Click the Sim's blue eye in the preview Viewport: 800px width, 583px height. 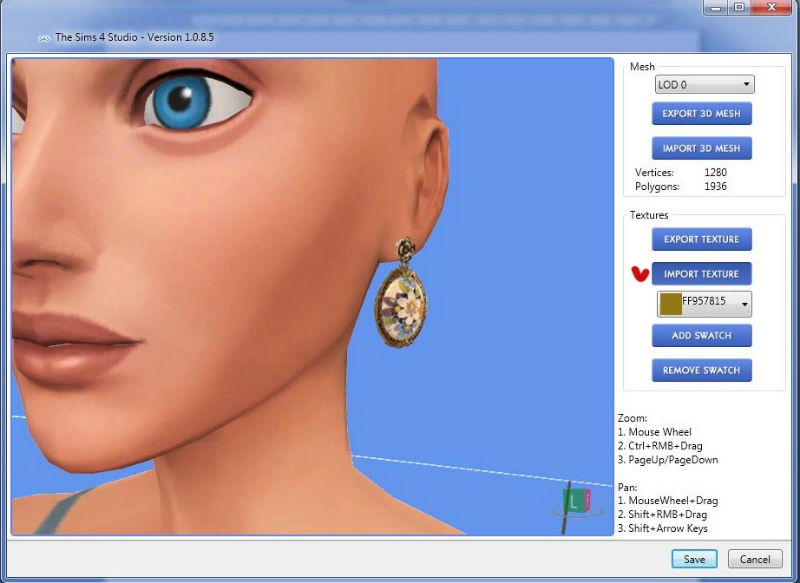click(x=186, y=98)
